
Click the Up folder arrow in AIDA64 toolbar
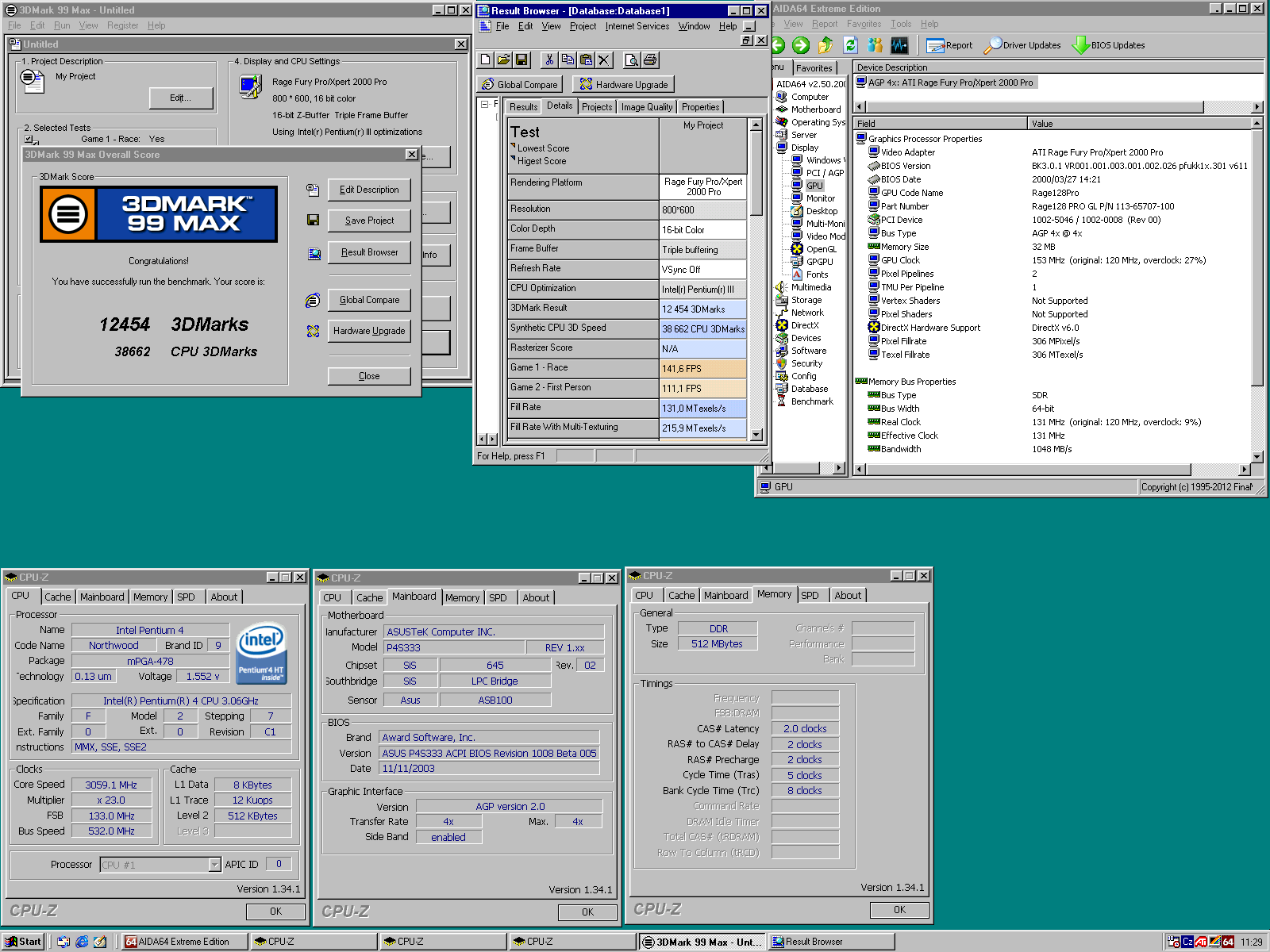[825, 45]
